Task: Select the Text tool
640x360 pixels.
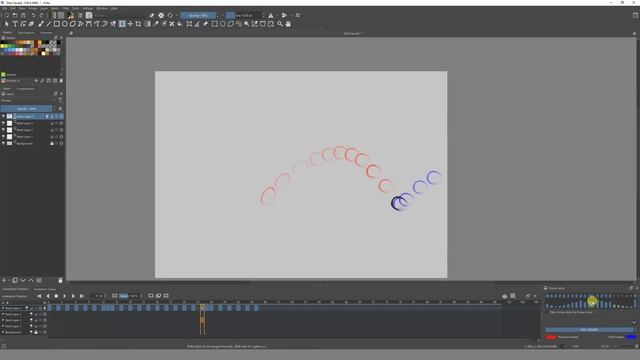Action: (x=15, y=24)
